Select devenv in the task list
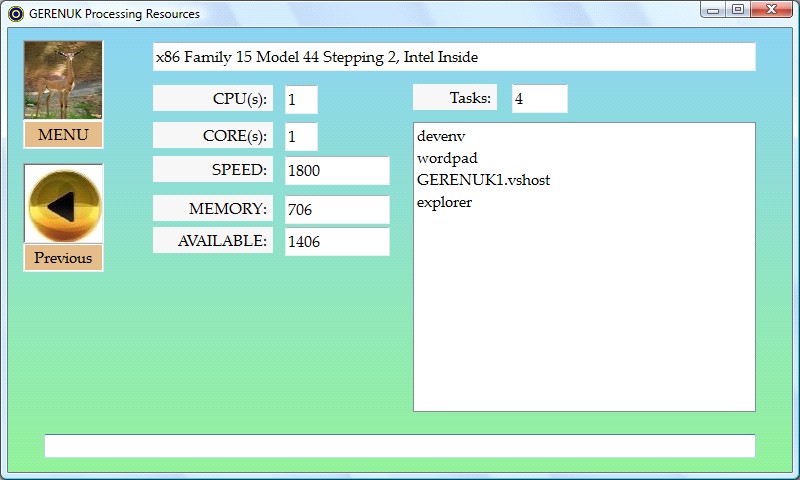The height and width of the screenshot is (480, 800). [x=442, y=136]
